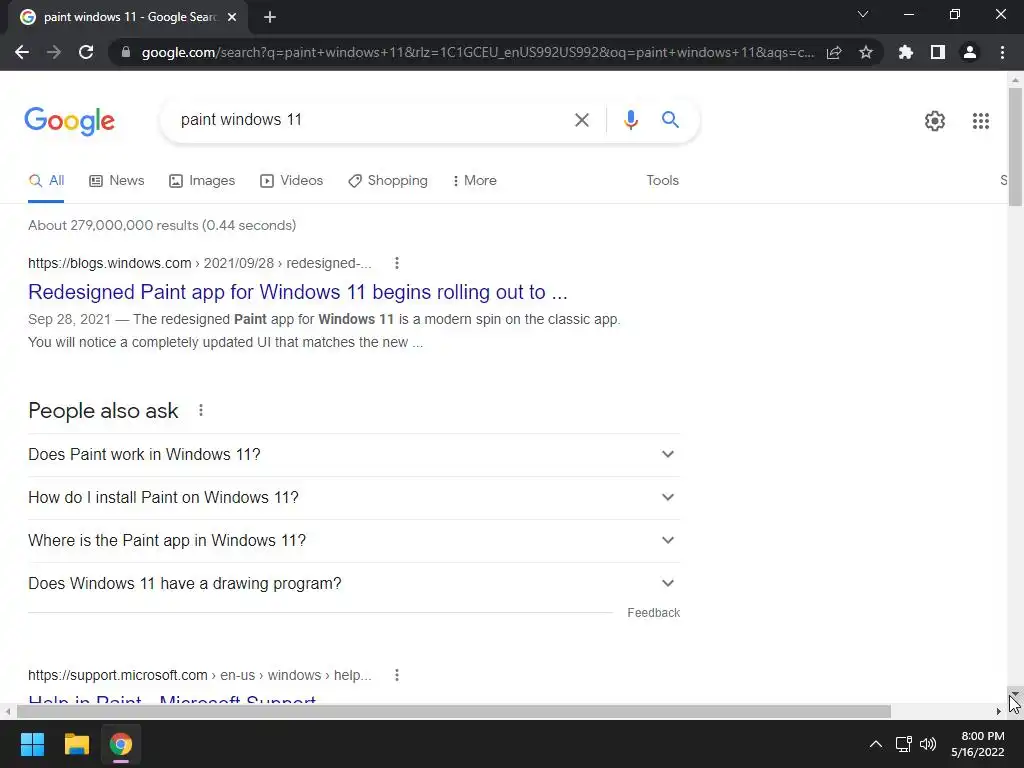Expand 'How do I install Paint on Windows 11?'
This screenshot has height=768, width=1024.
(x=354, y=498)
